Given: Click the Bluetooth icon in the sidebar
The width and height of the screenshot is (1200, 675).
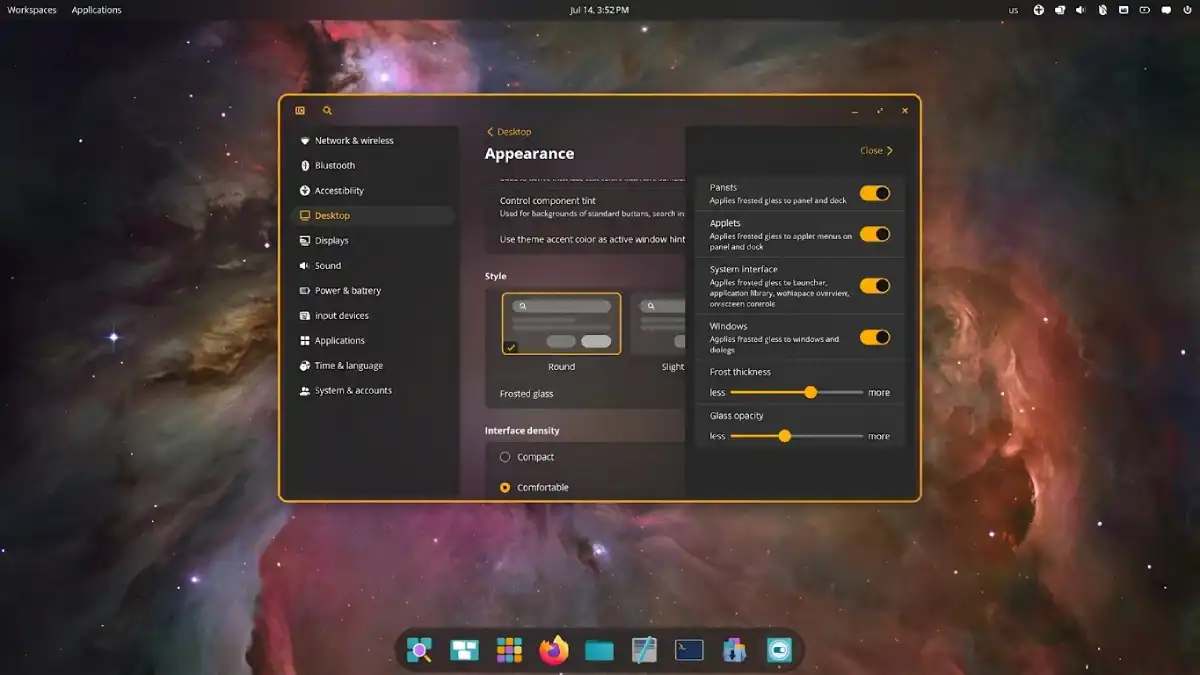Looking at the screenshot, I should coord(305,166).
